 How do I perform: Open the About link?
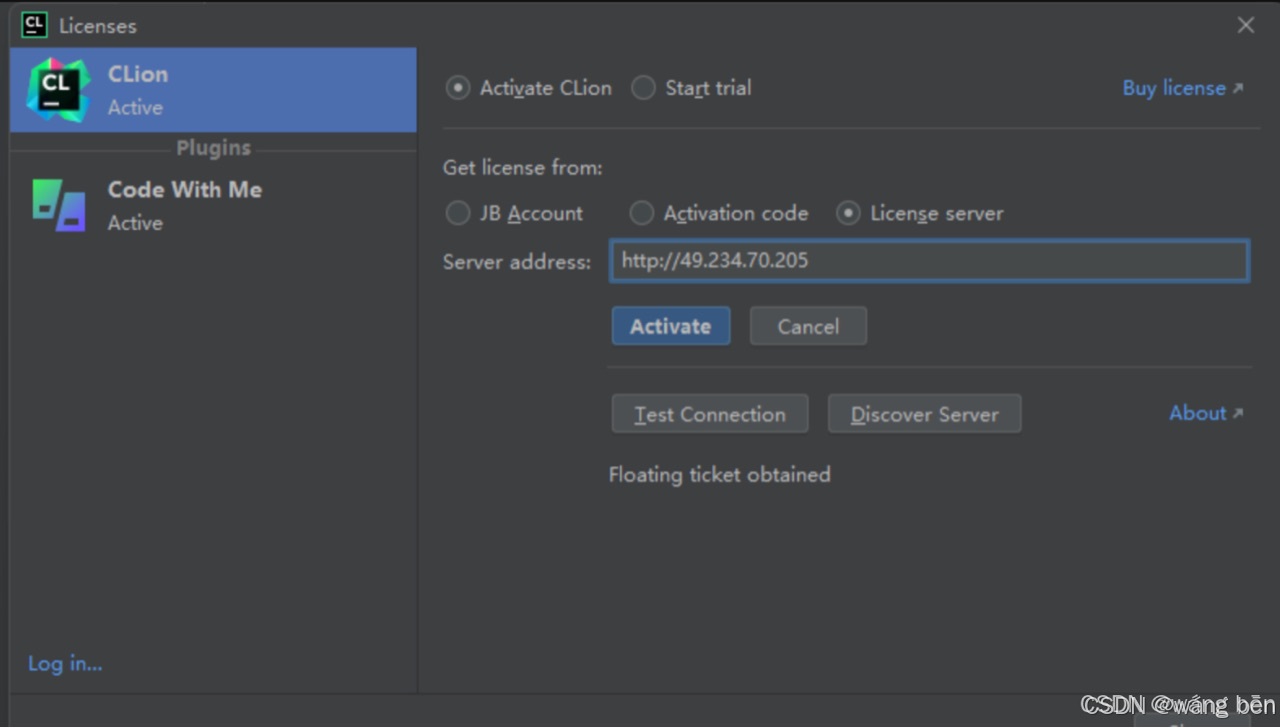[1206, 413]
